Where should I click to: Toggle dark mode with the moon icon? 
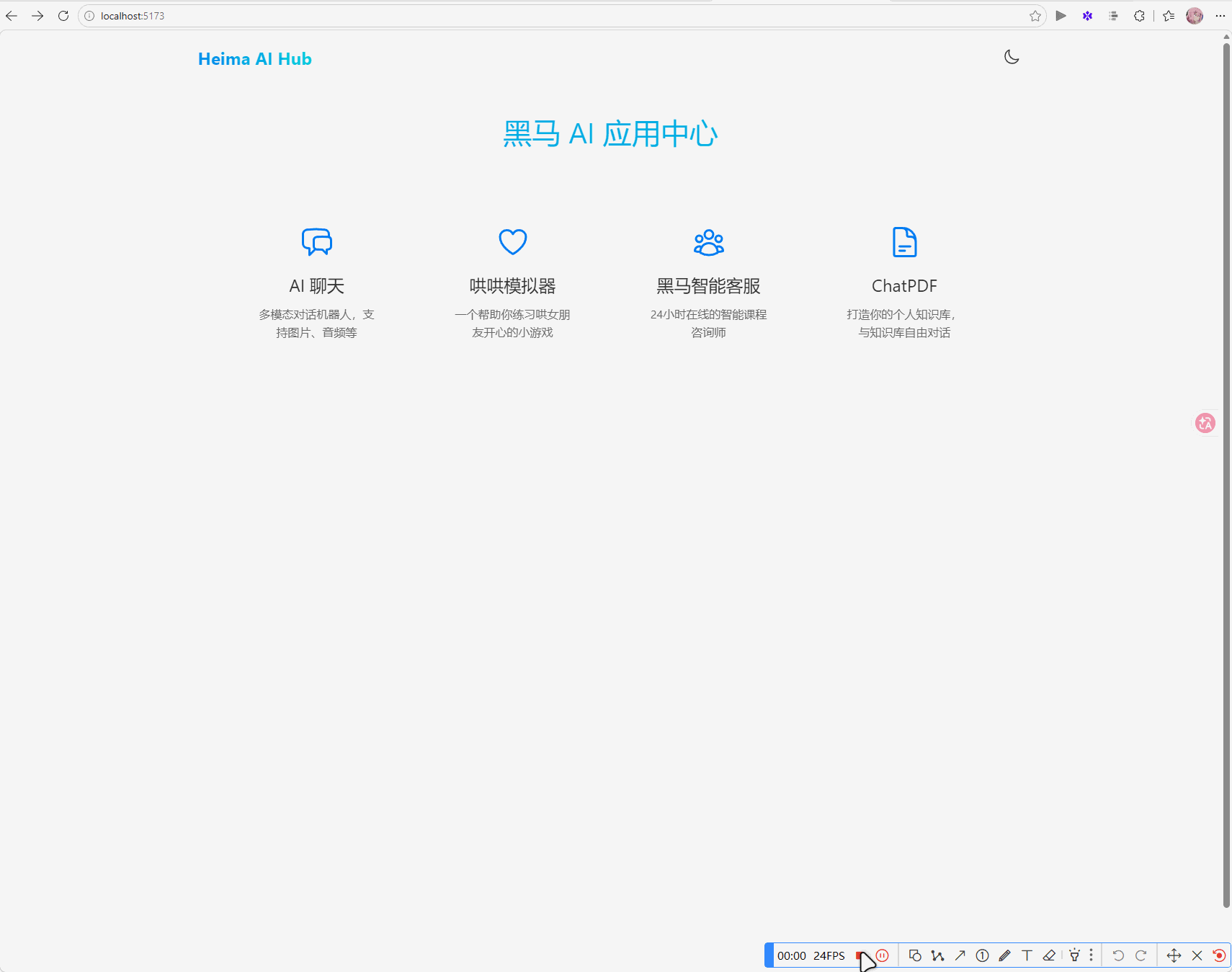[1012, 58]
